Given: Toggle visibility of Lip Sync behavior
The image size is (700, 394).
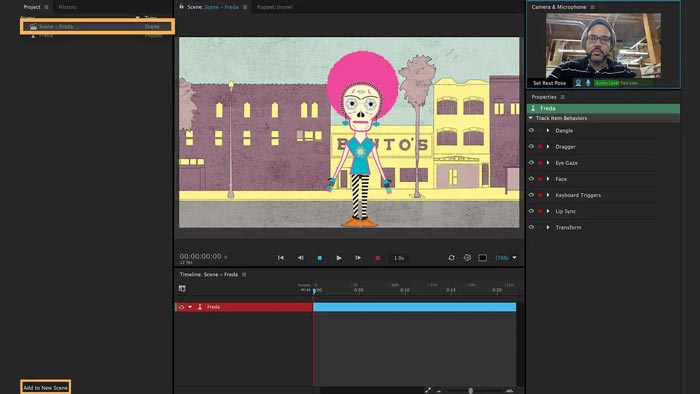Looking at the screenshot, I should [x=531, y=211].
